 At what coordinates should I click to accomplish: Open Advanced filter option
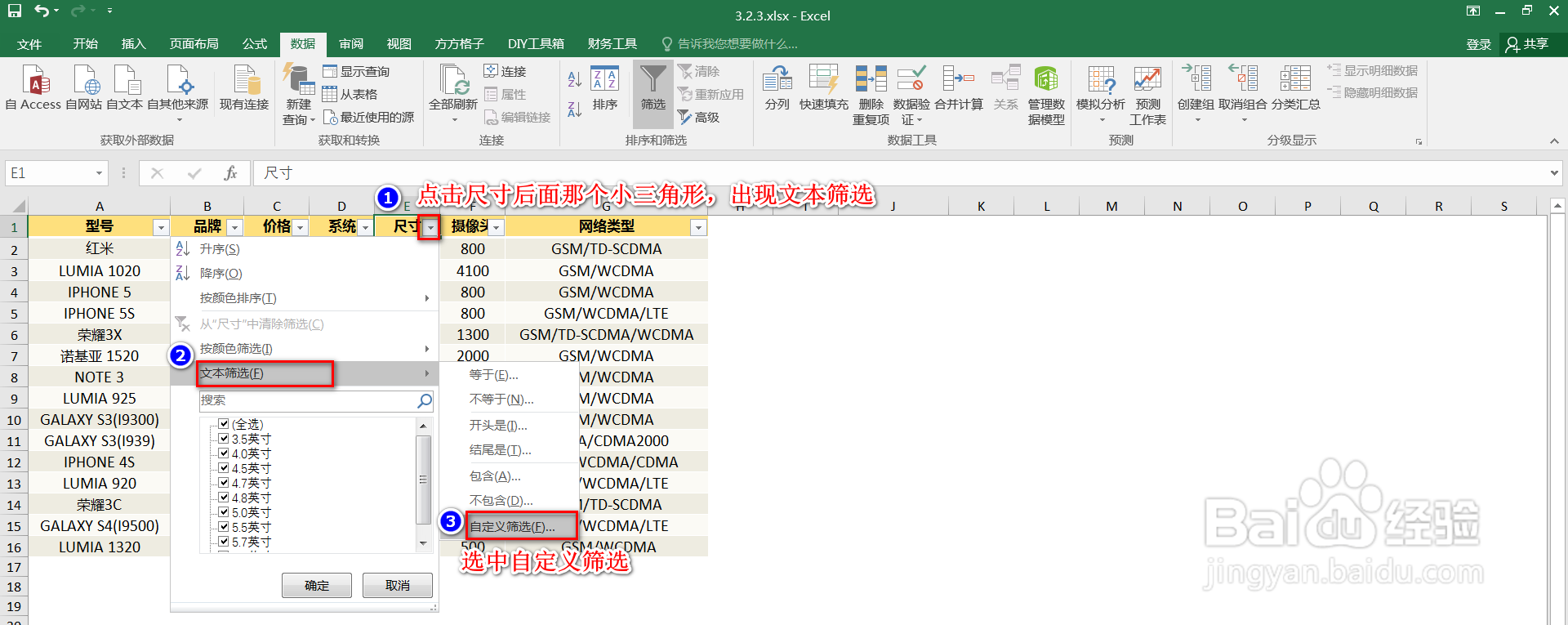click(x=699, y=117)
